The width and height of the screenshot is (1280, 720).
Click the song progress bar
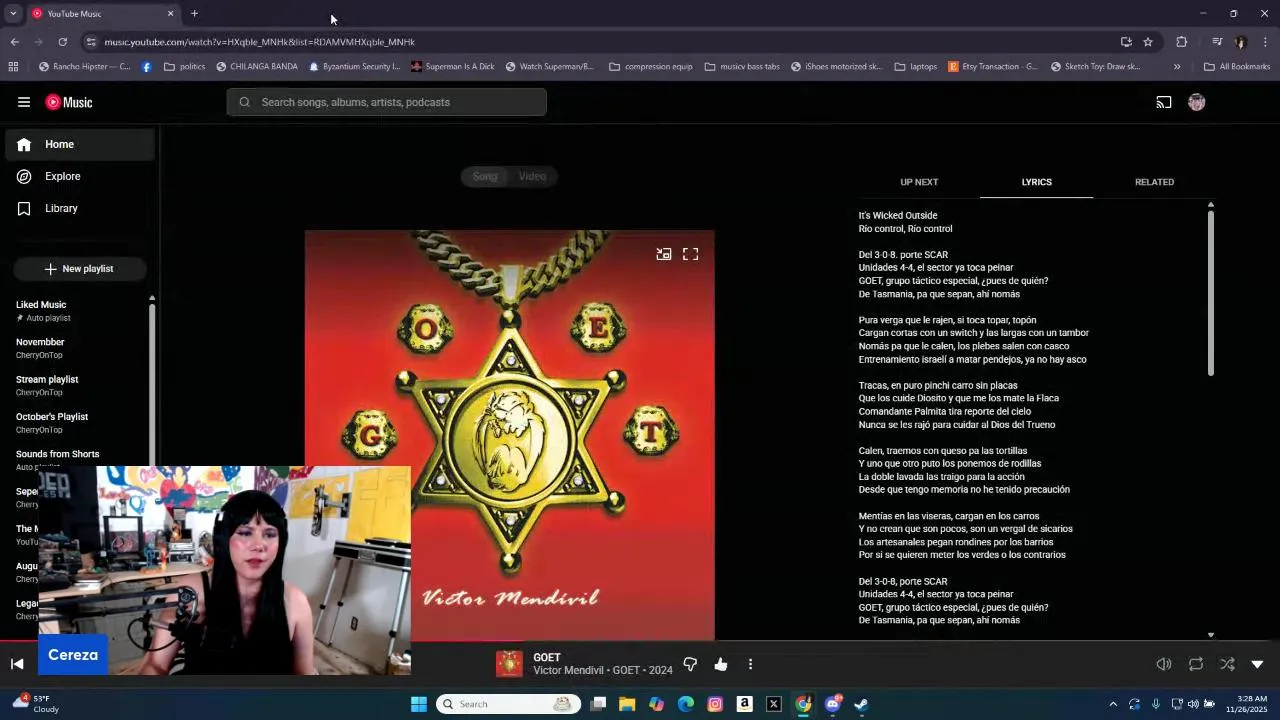[640, 641]
